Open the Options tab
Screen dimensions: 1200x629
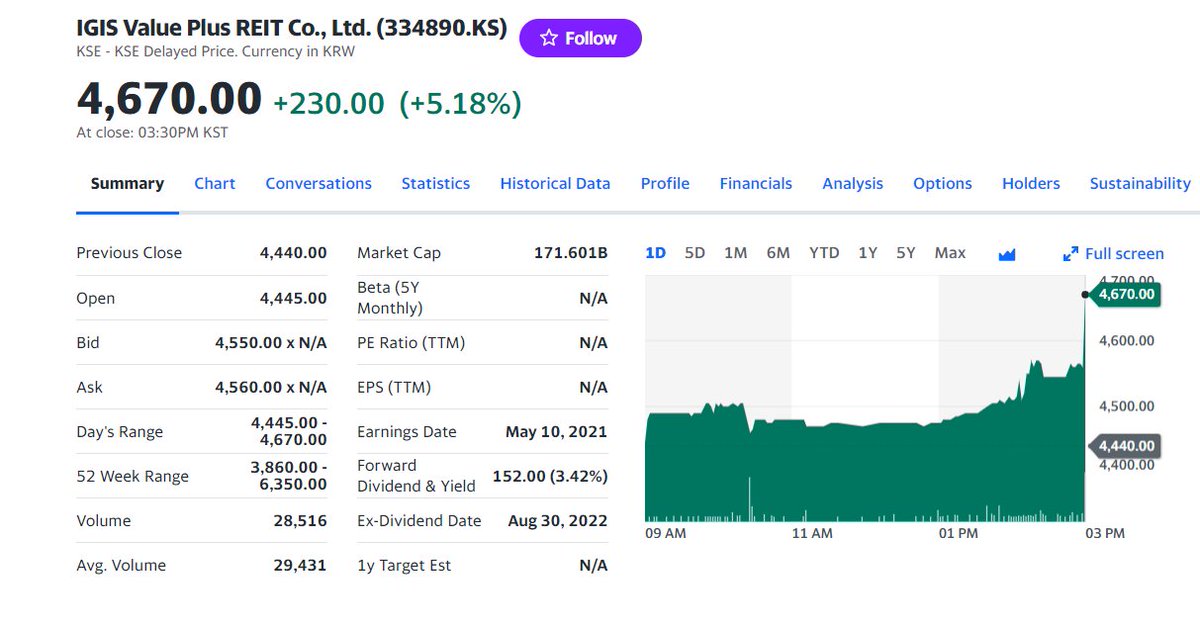click(x=942, y=184)
